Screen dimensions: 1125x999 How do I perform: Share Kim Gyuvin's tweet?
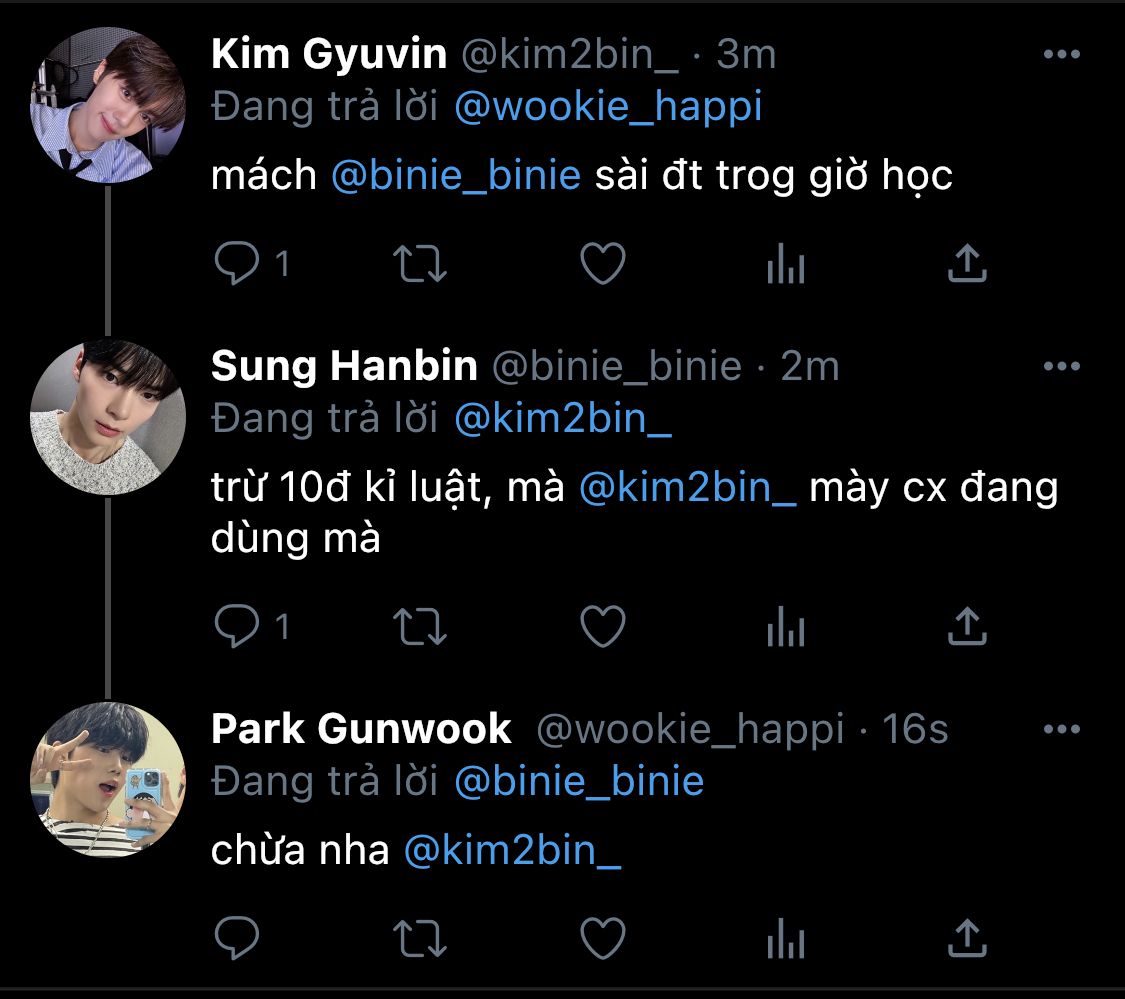[x=967, y=264]
